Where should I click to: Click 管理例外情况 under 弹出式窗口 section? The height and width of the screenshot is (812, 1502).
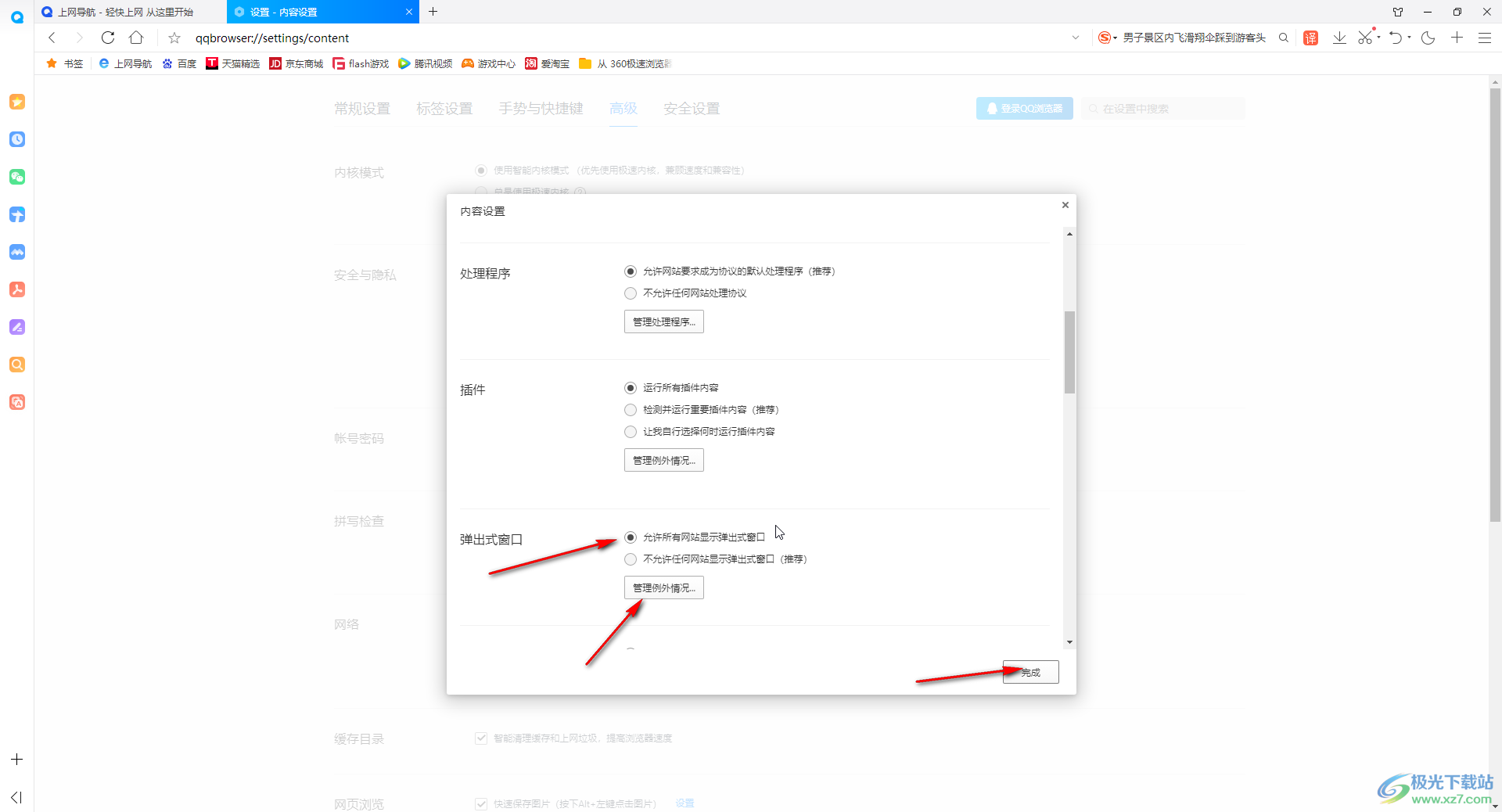(x=664, y=588)
